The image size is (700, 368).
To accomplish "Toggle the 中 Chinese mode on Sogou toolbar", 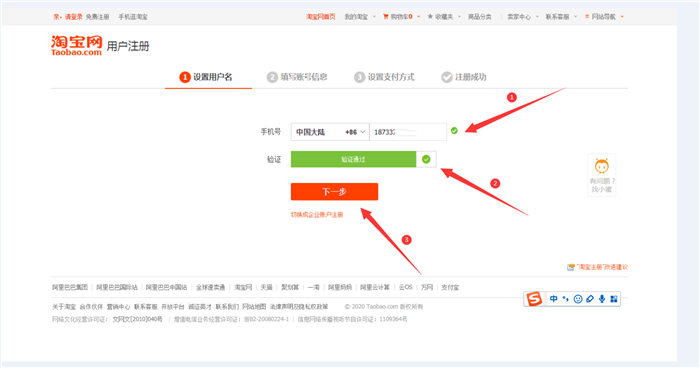I will (x=554, y=299).
